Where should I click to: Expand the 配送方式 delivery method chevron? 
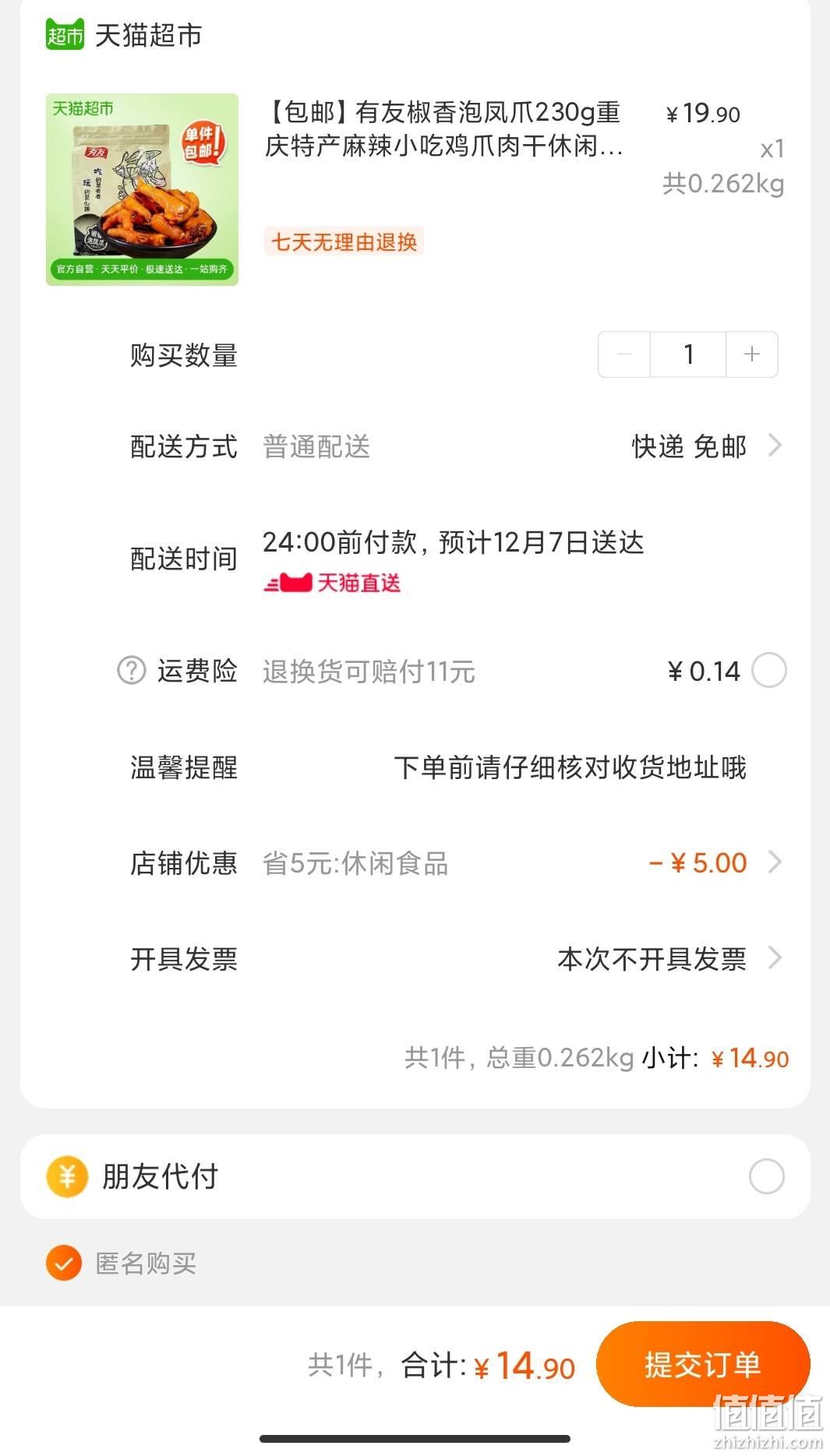775,446
